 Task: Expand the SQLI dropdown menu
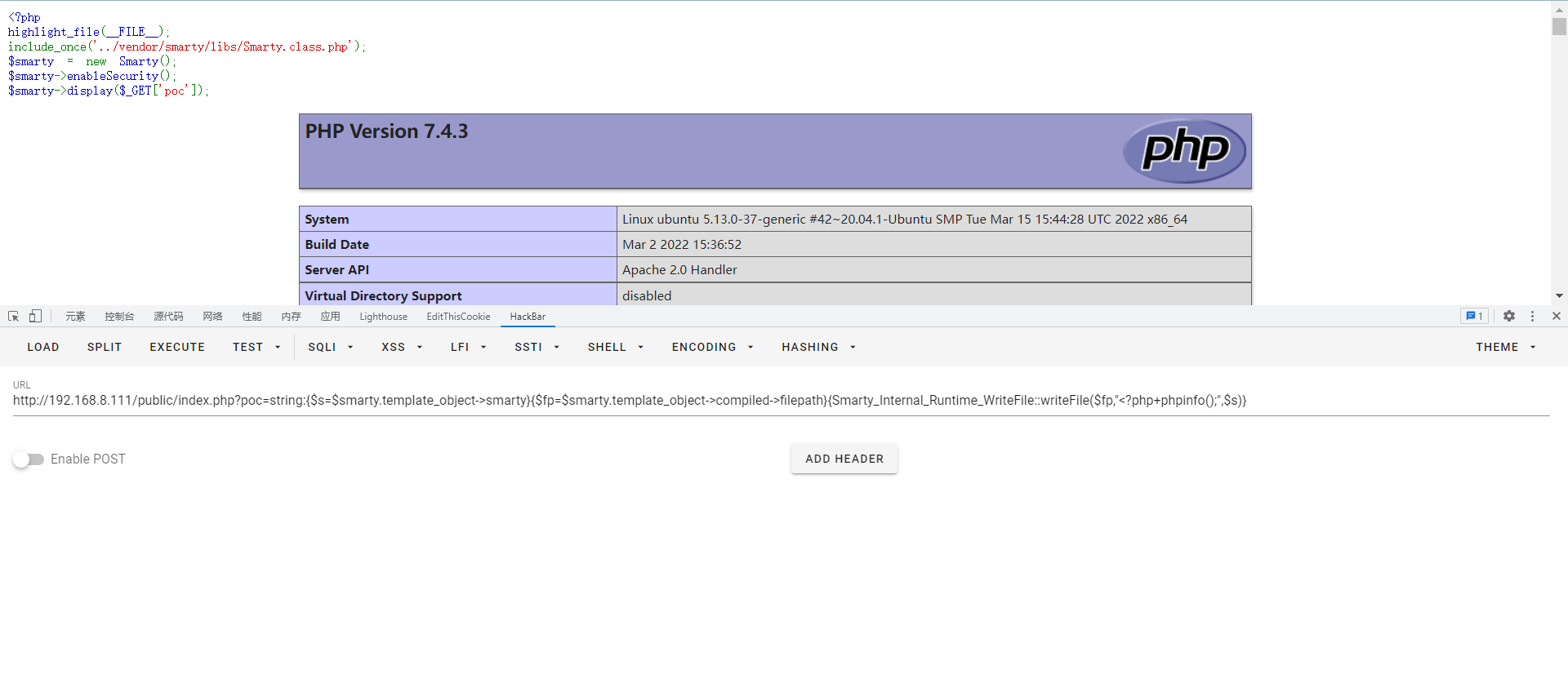[330, 348]
